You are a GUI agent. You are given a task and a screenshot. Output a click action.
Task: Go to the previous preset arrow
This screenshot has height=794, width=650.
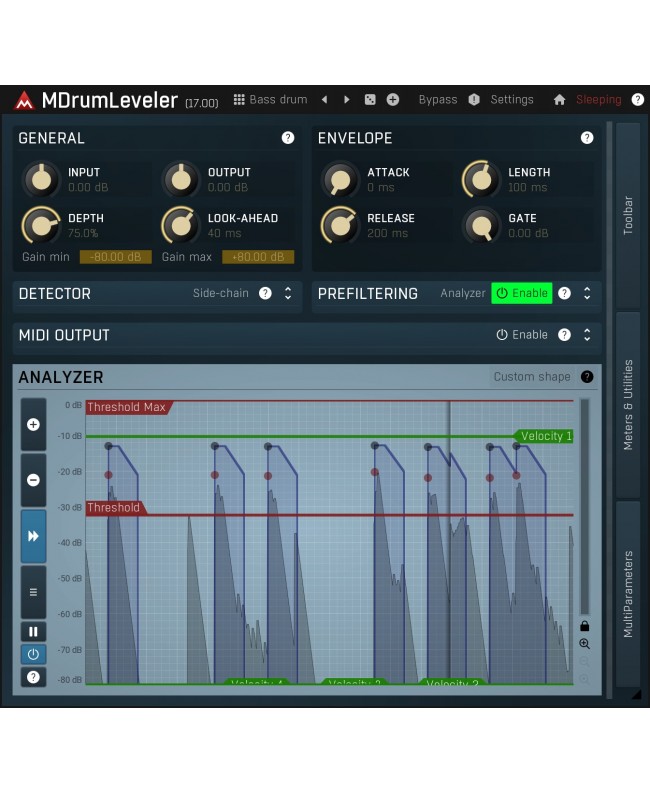point(324,99)
